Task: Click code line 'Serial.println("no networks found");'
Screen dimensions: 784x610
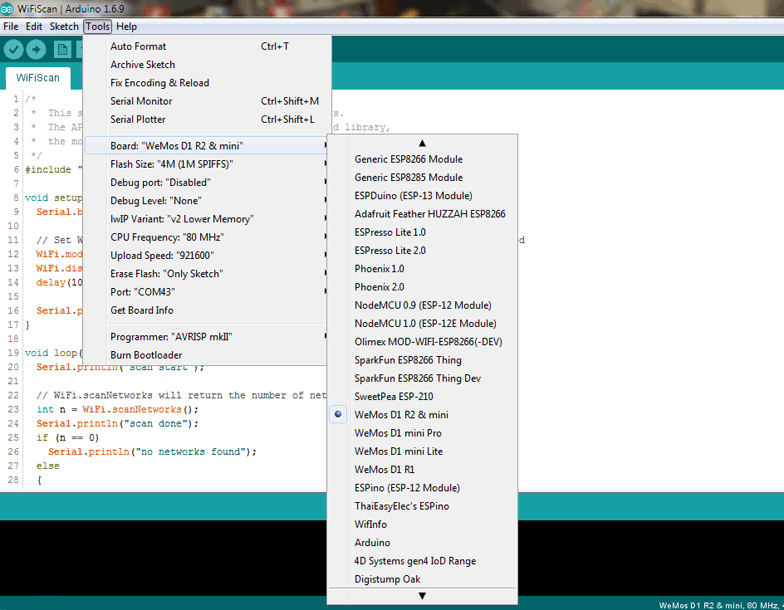Action: click(x=152, y=452)
